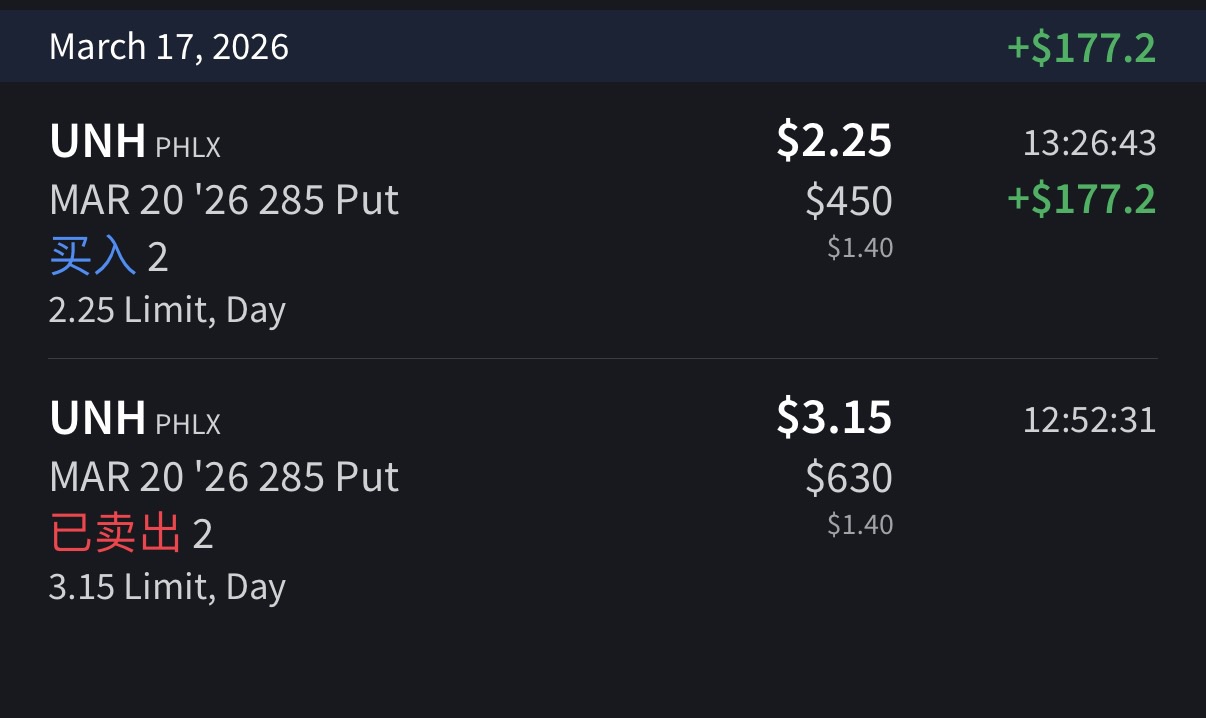
Task: Click MAR 20 '26 285 Put in the buy row
Action: tap(224, 200)
